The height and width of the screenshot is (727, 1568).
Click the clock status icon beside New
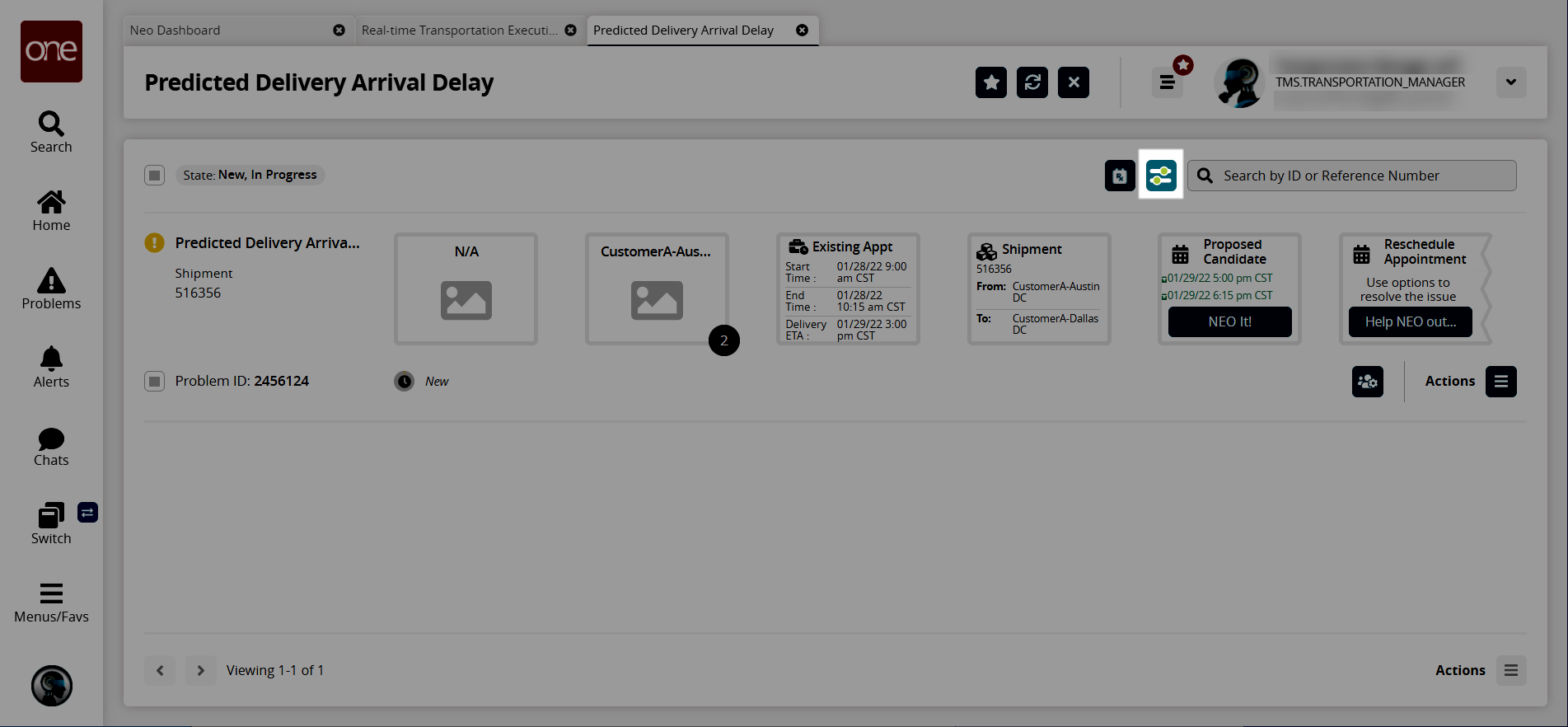[404, 381]
